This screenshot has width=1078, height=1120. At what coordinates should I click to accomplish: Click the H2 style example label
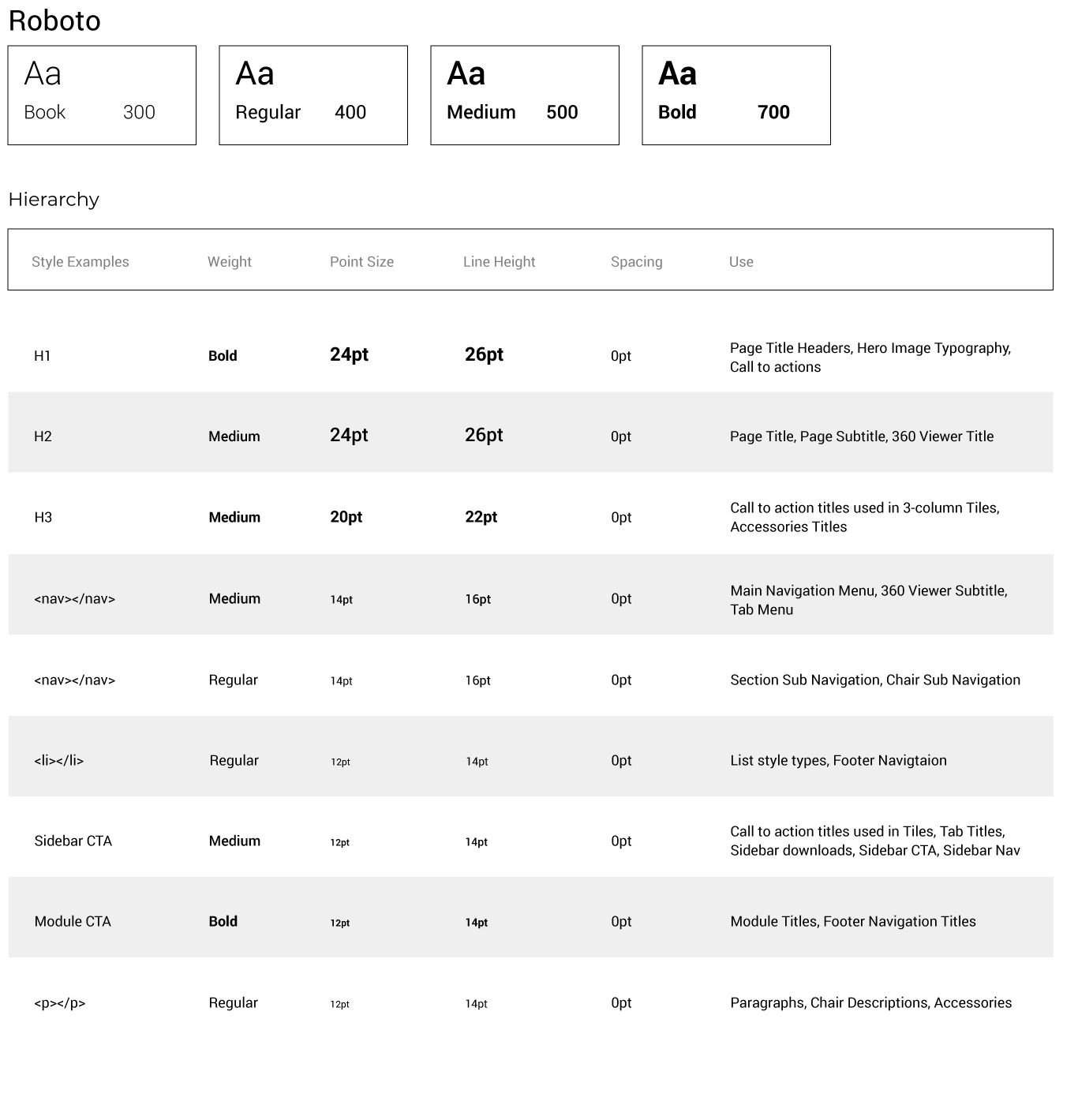pos(43,436)
